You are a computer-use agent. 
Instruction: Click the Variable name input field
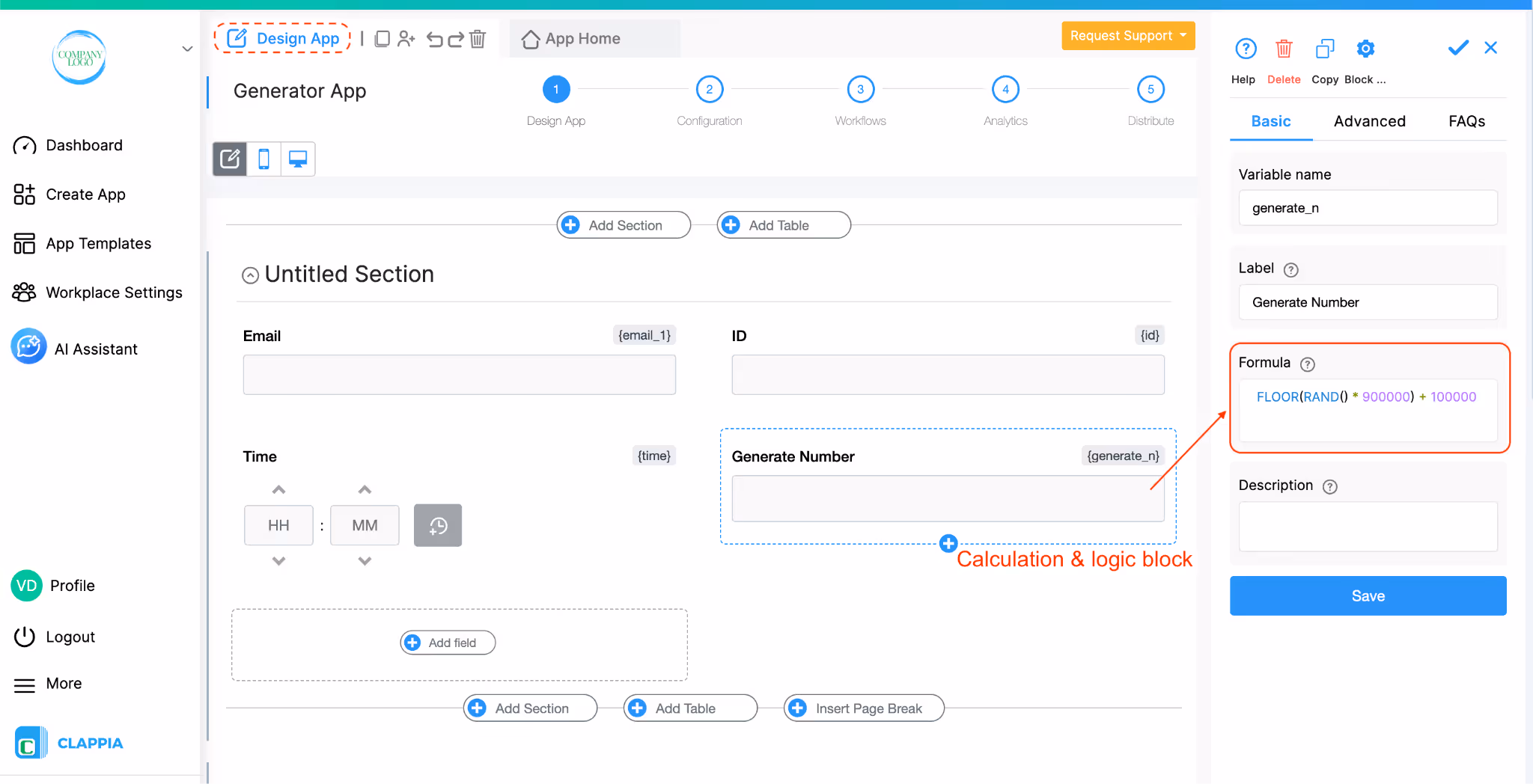1368,208
